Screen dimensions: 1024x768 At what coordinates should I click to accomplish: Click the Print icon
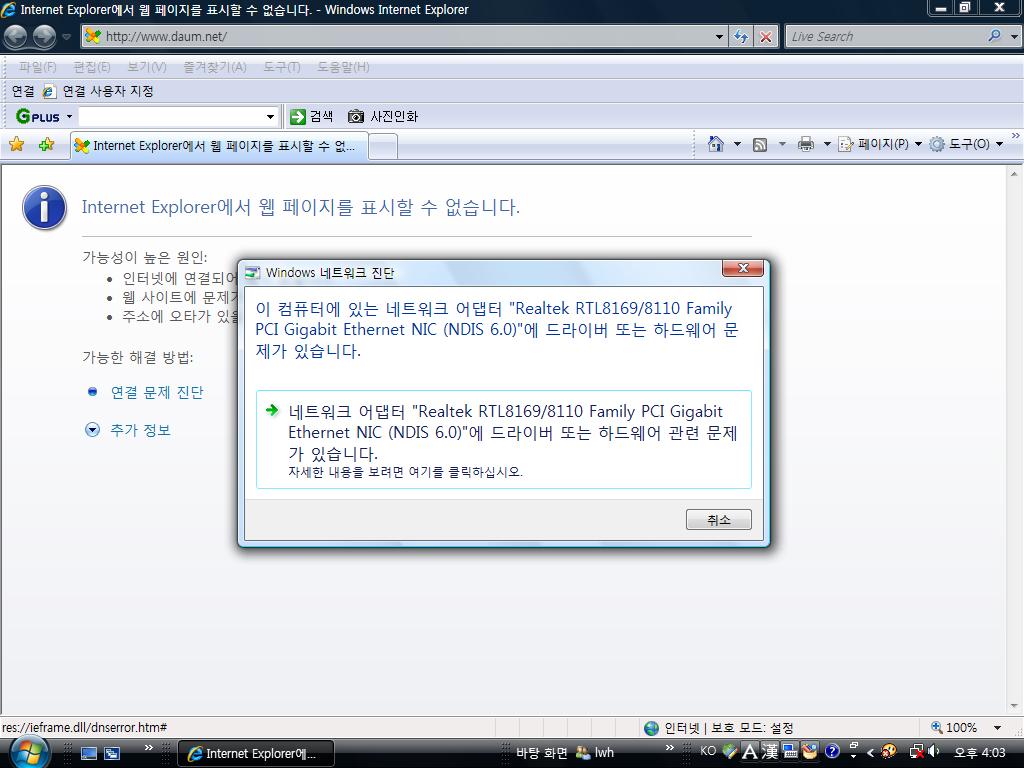pyautogui.click(x=806, y=144)
